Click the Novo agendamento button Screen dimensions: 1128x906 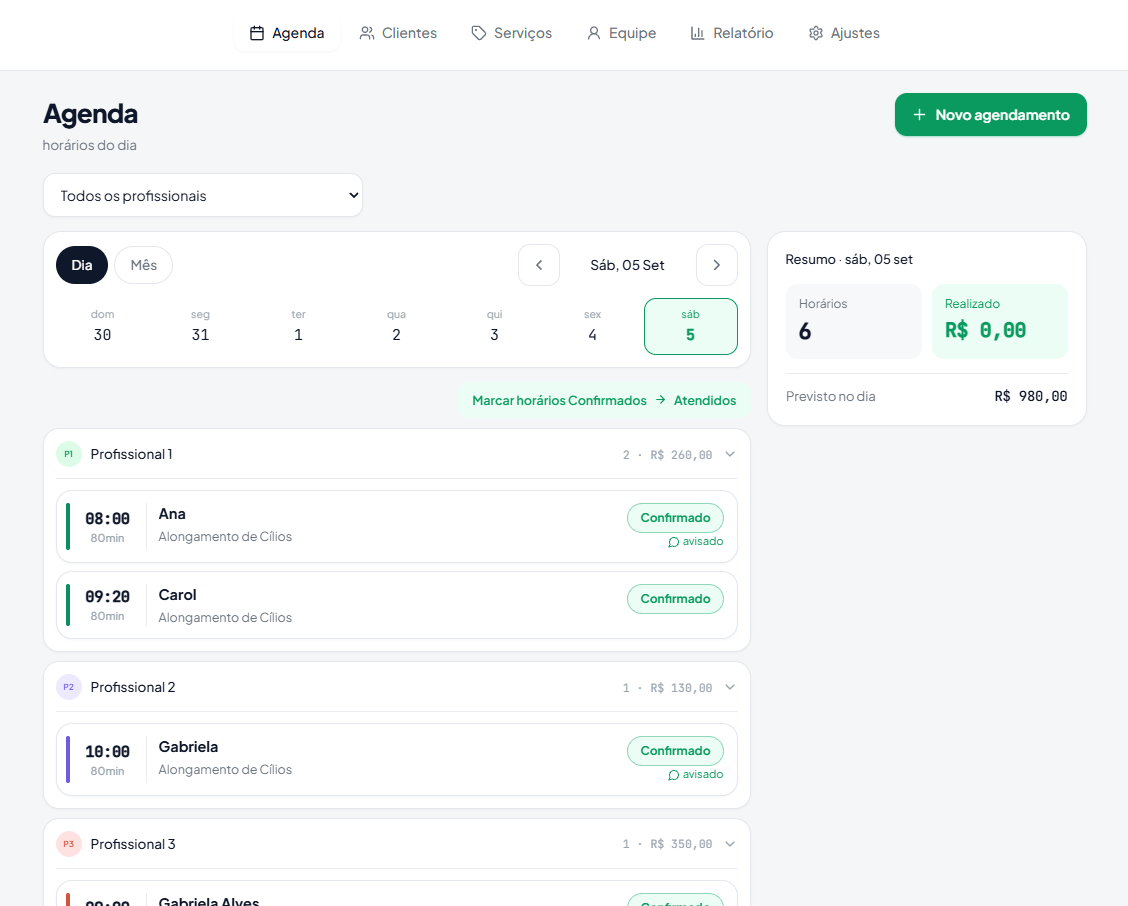[991, 114]
